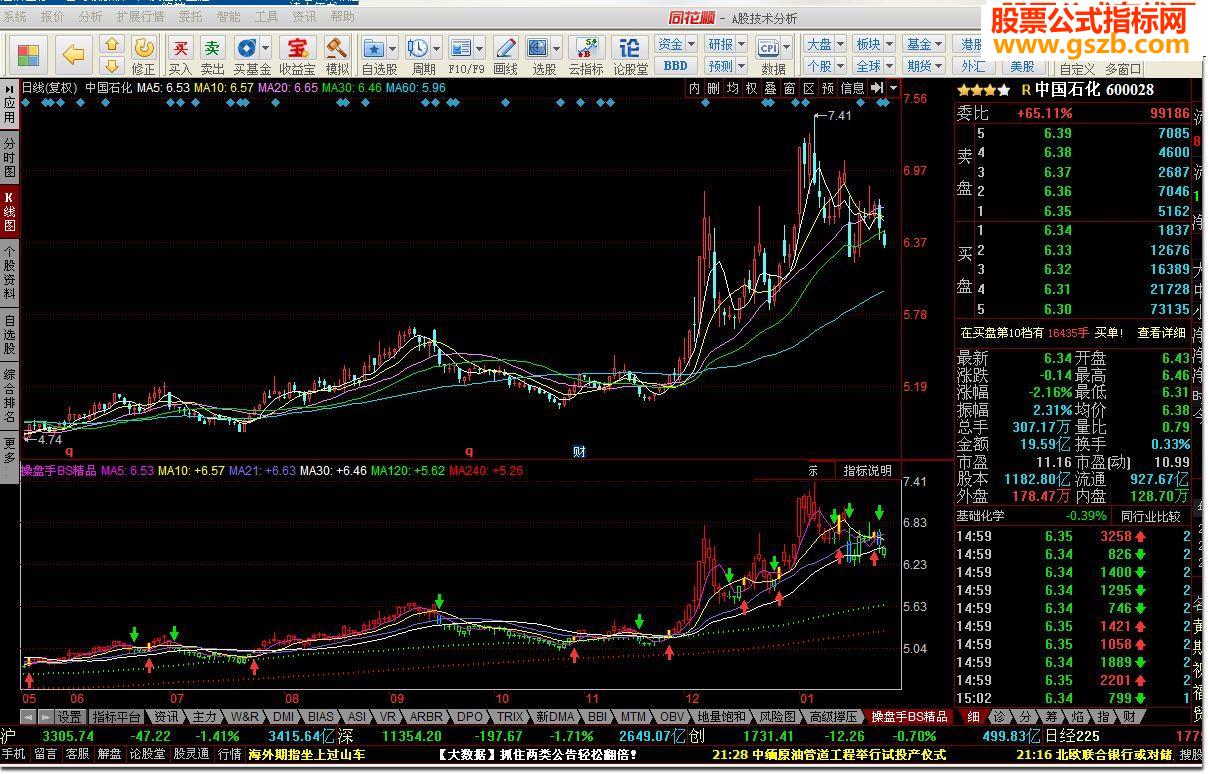This screenshot has height=774, width=1208.
Task: Open the 买基金 fund purchase icon
Action: click(248, 56)
